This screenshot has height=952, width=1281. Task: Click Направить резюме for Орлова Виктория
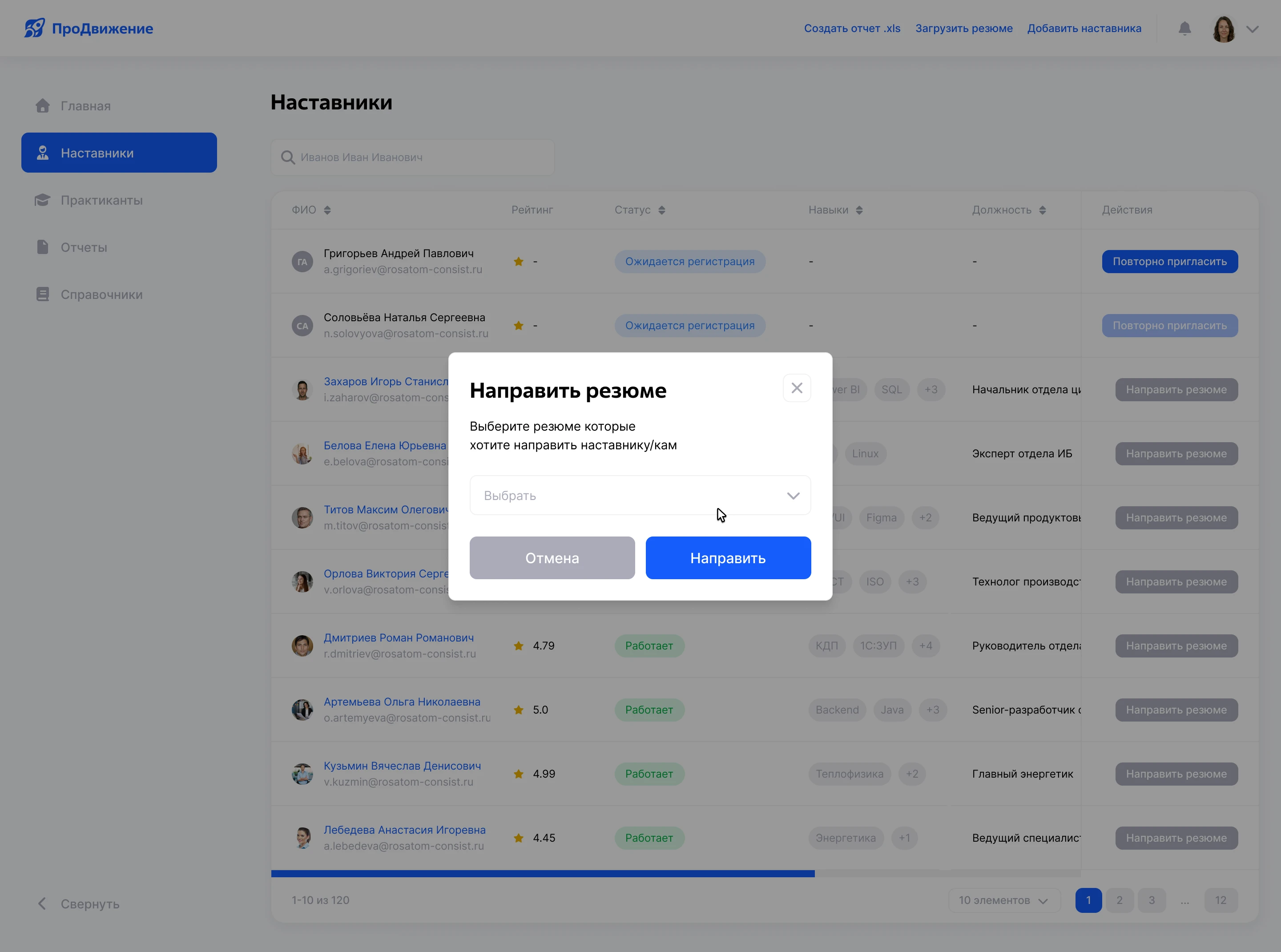1176,581
